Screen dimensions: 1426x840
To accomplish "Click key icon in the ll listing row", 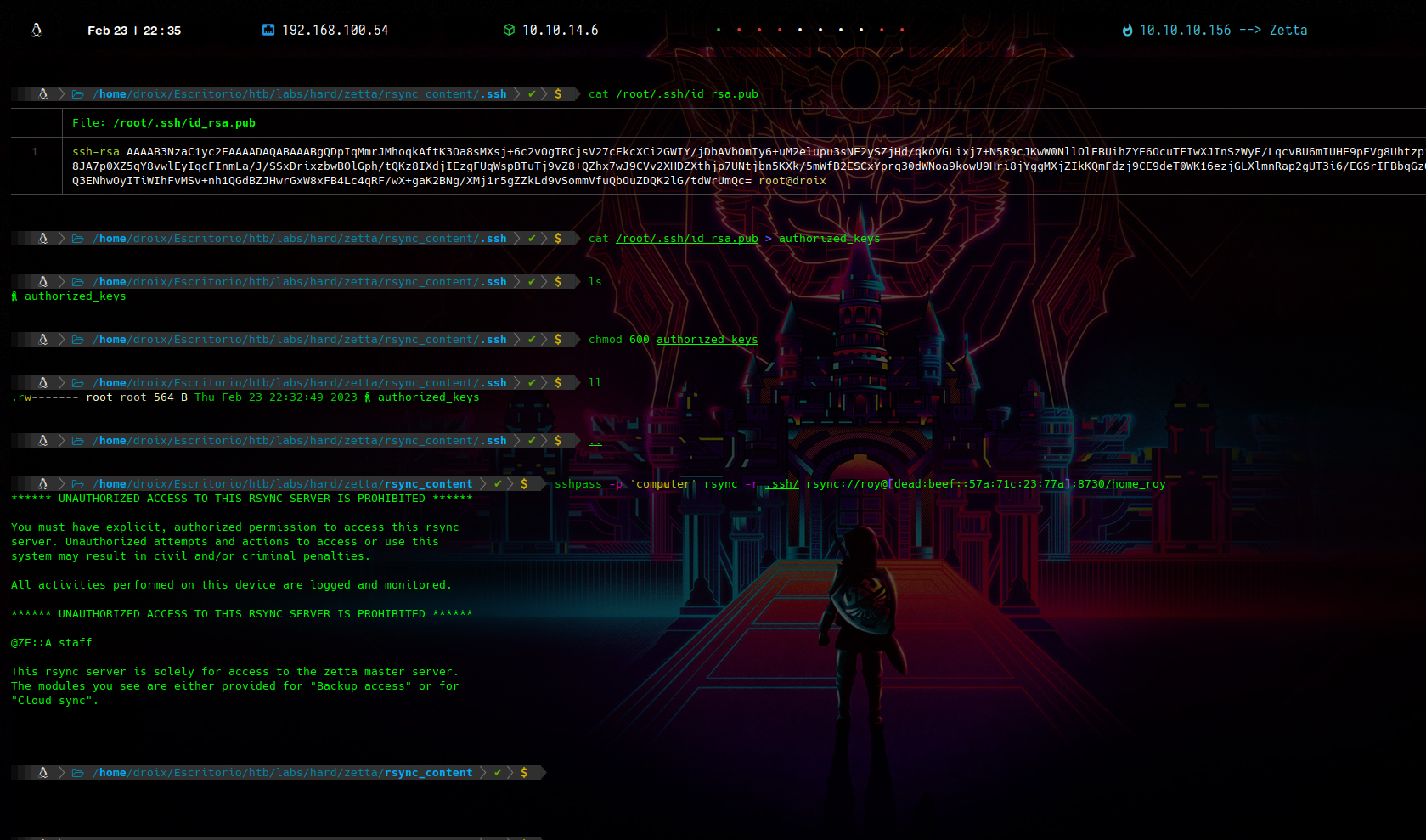I will click(368, 397).
